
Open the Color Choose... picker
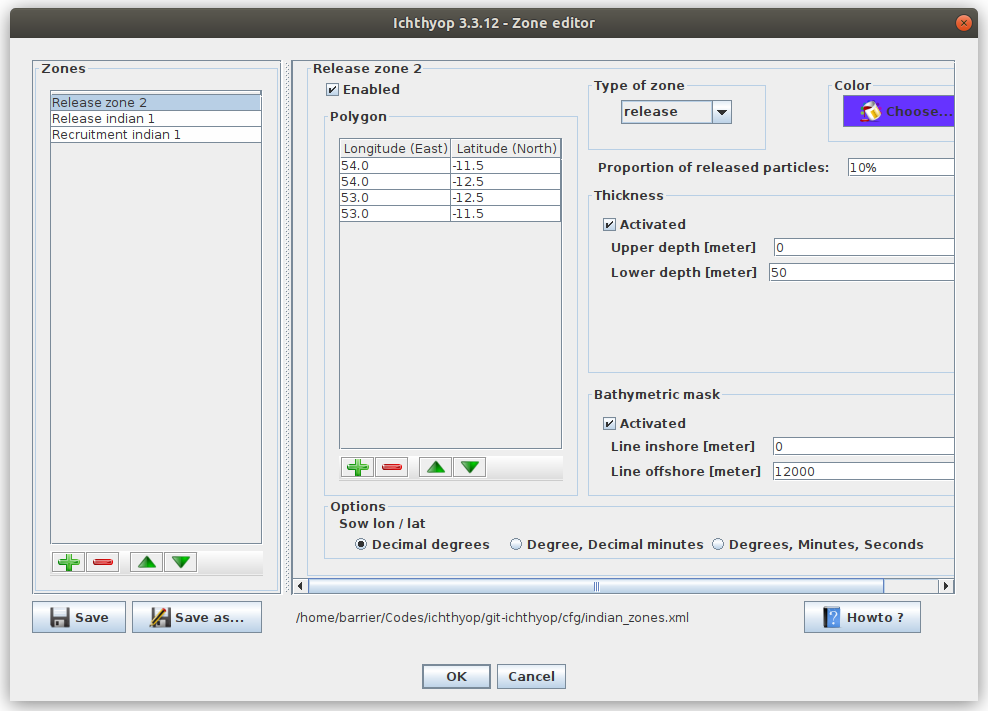(x=899, y=112)
